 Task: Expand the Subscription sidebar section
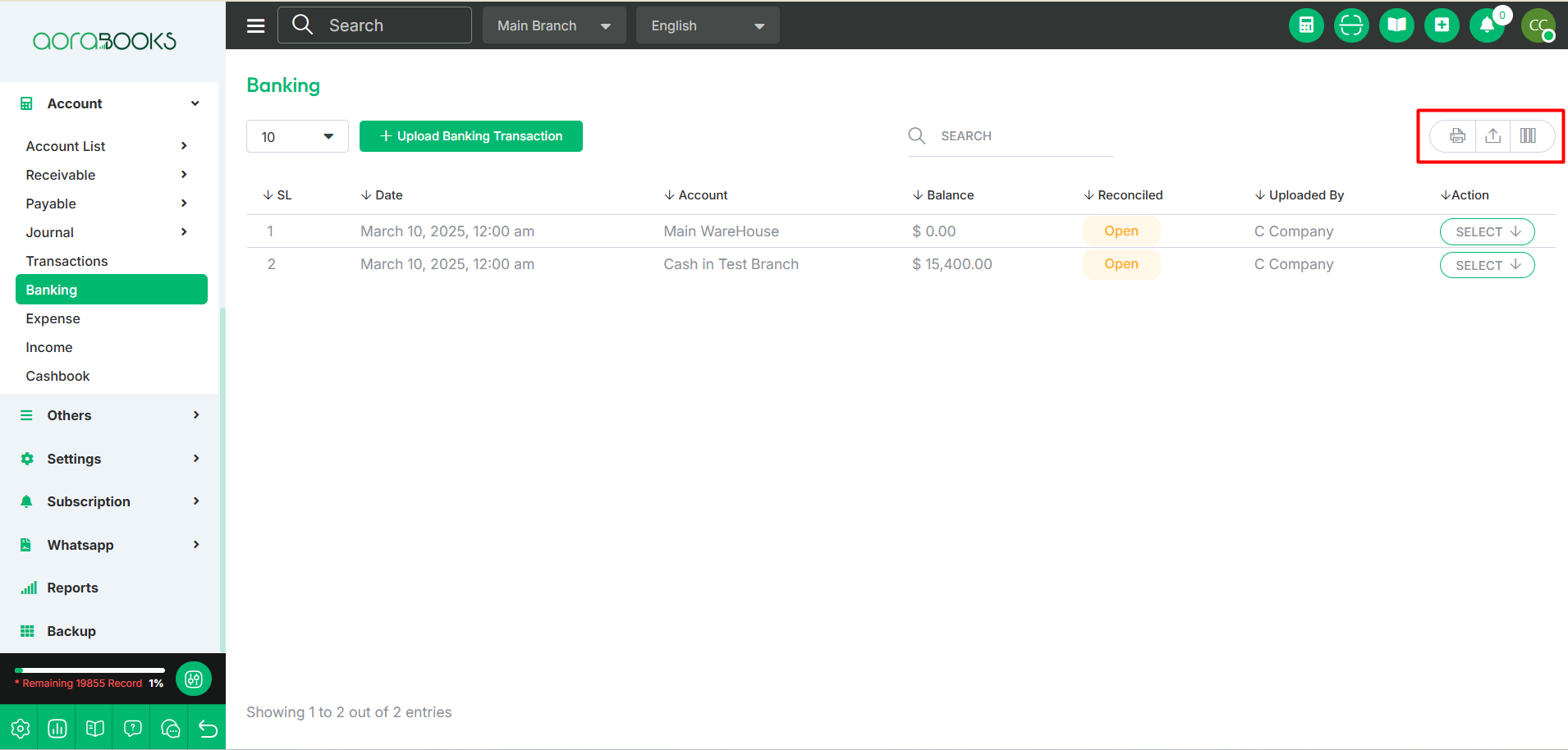110,501
